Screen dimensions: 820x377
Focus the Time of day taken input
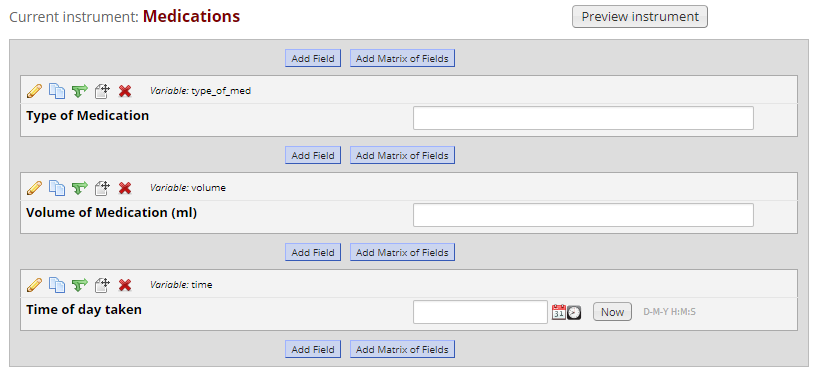click(x=480, y=312)
